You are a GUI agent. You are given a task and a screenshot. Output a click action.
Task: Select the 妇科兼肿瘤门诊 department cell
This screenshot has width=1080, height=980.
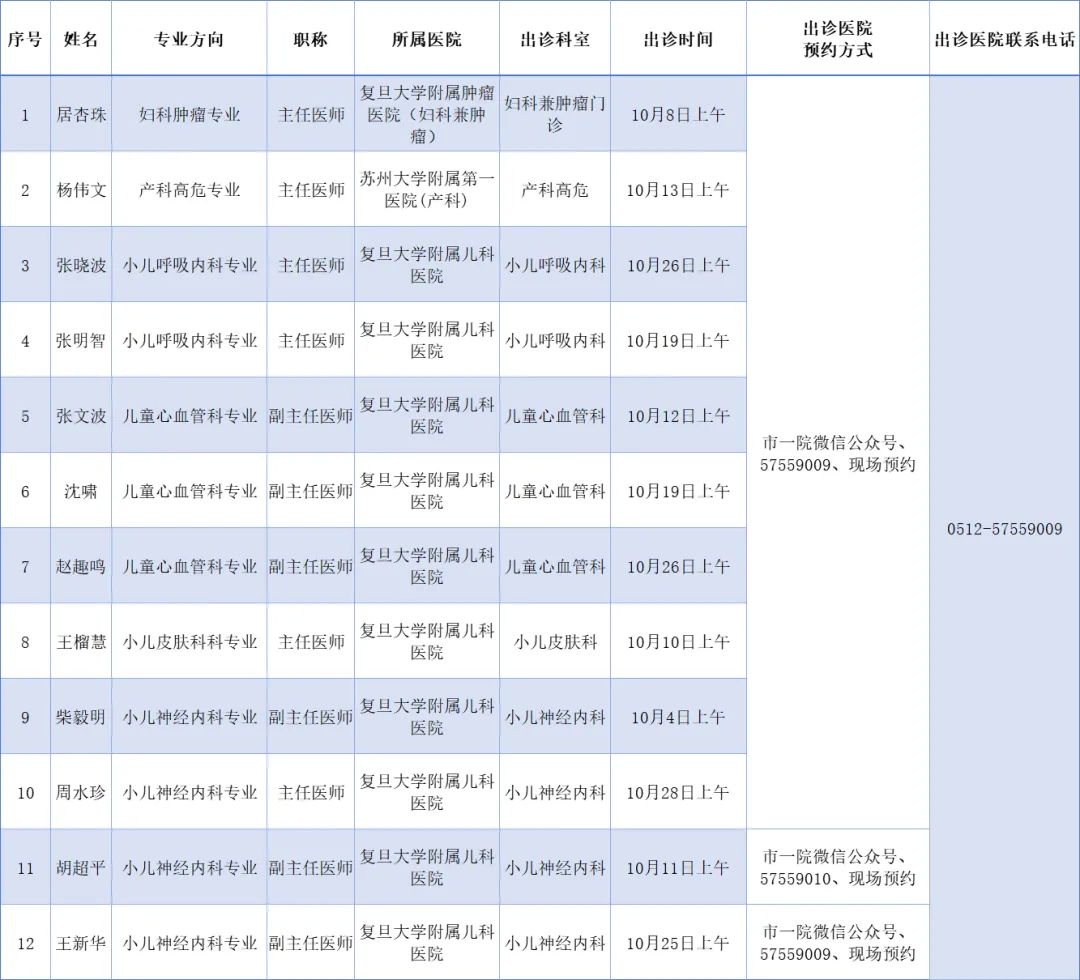tap(555, 114)
